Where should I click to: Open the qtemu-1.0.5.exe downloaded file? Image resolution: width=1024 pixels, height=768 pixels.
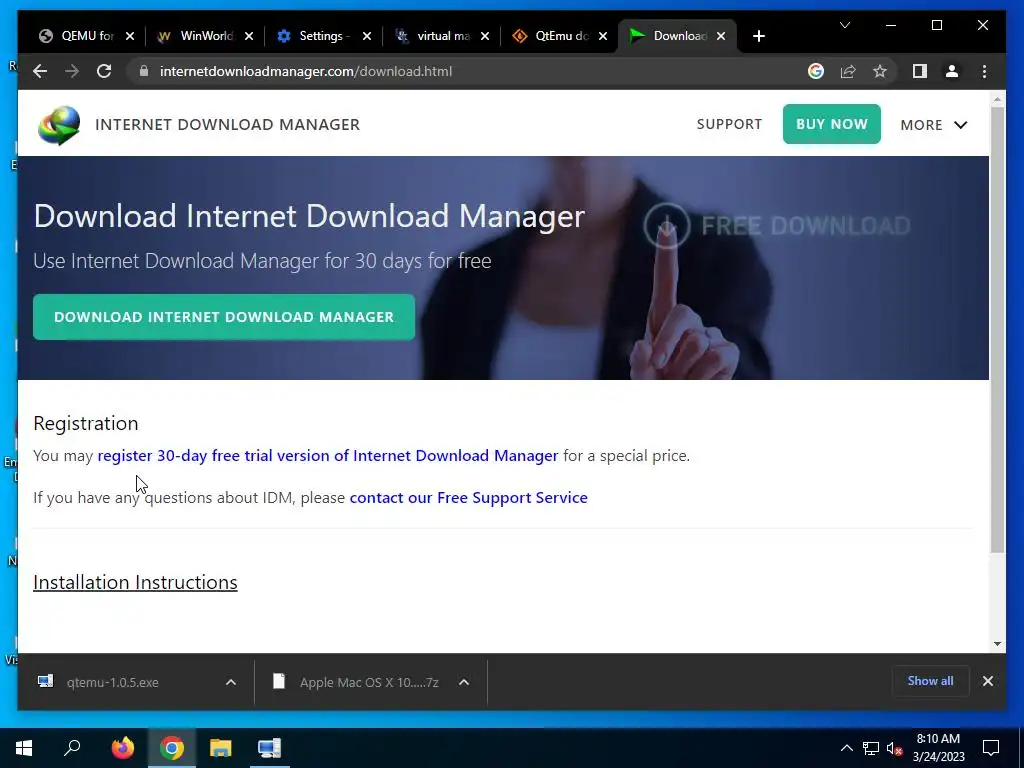coord(112,682)
